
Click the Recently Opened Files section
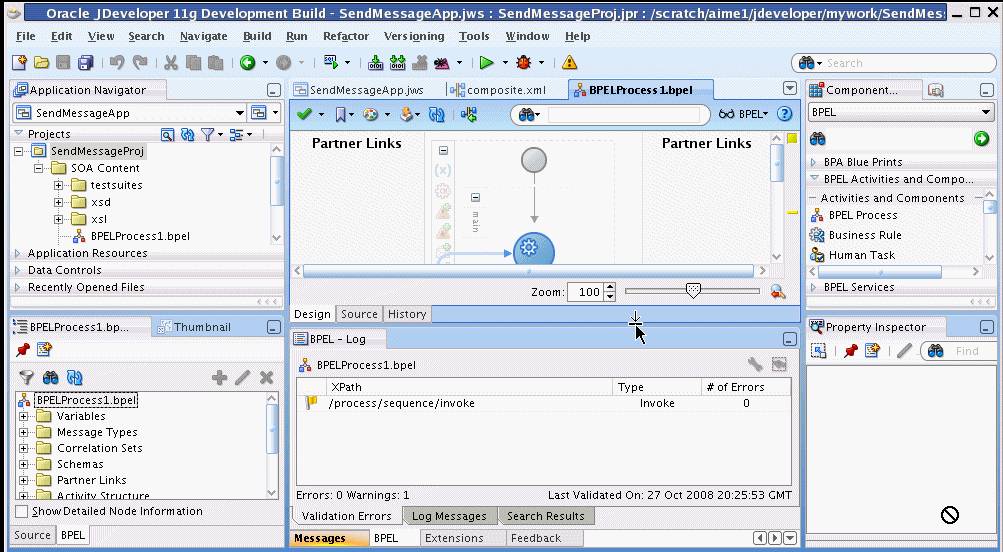tap(86, 287)
